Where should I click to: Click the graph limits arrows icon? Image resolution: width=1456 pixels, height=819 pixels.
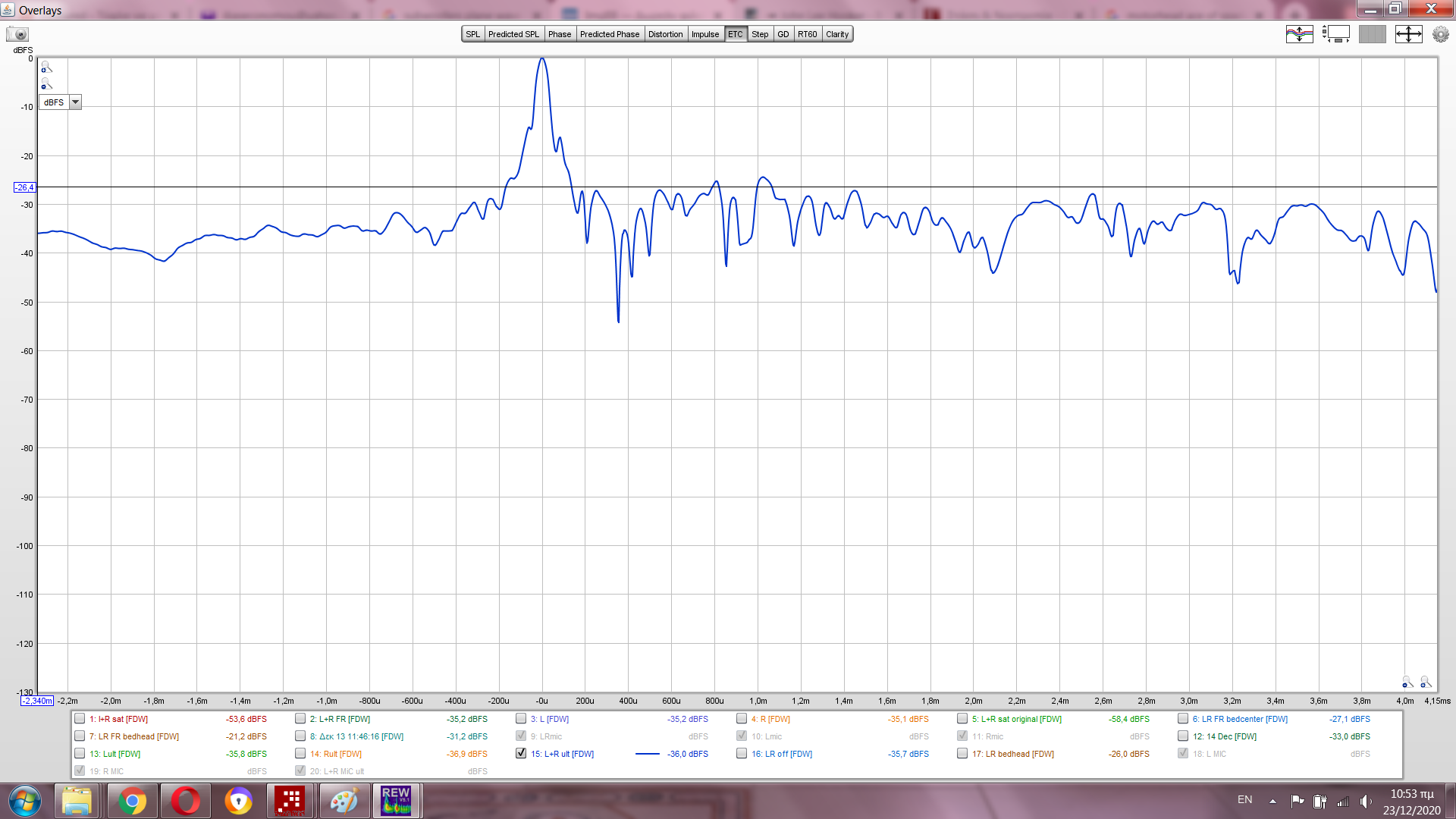point(1408,34)
